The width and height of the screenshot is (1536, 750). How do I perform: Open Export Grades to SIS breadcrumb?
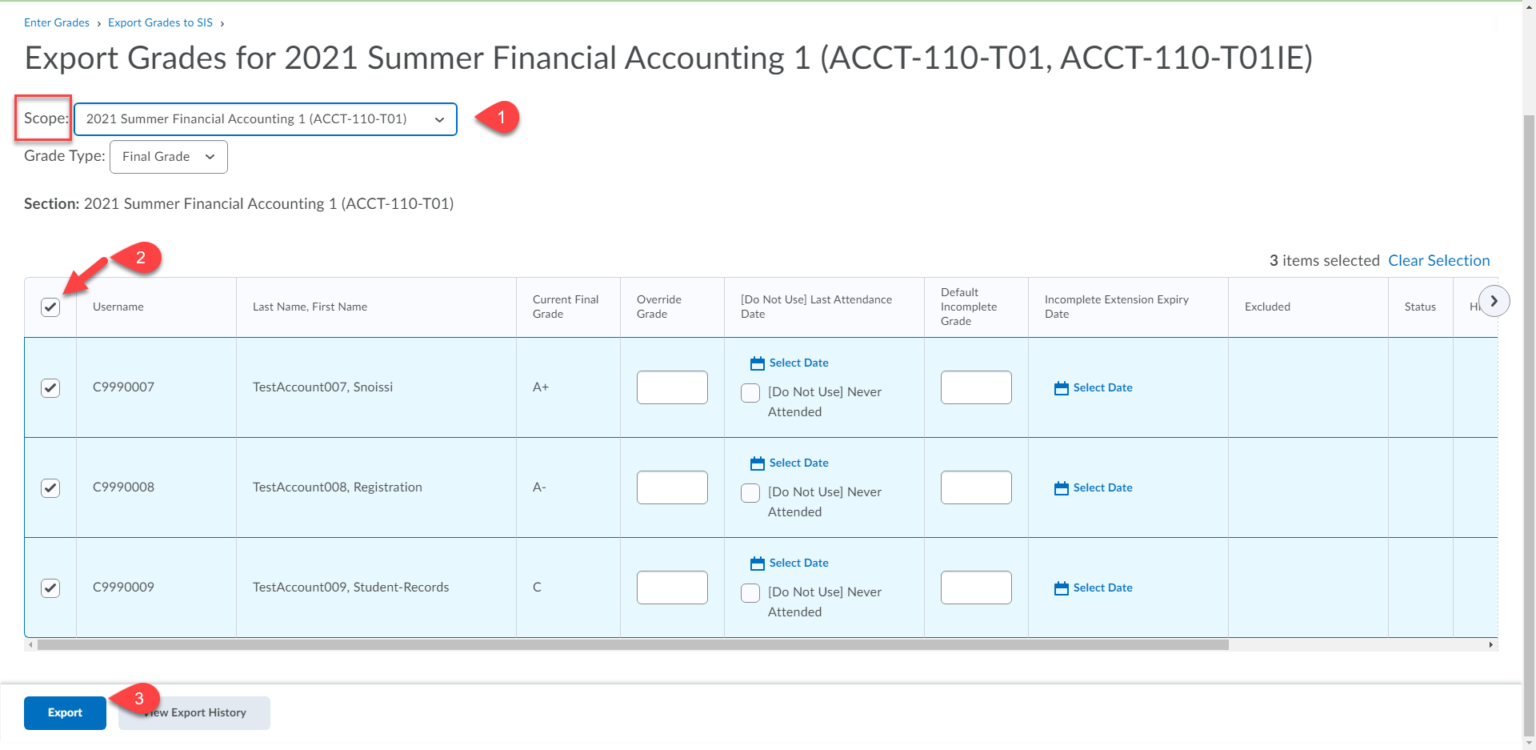point(162,22)
